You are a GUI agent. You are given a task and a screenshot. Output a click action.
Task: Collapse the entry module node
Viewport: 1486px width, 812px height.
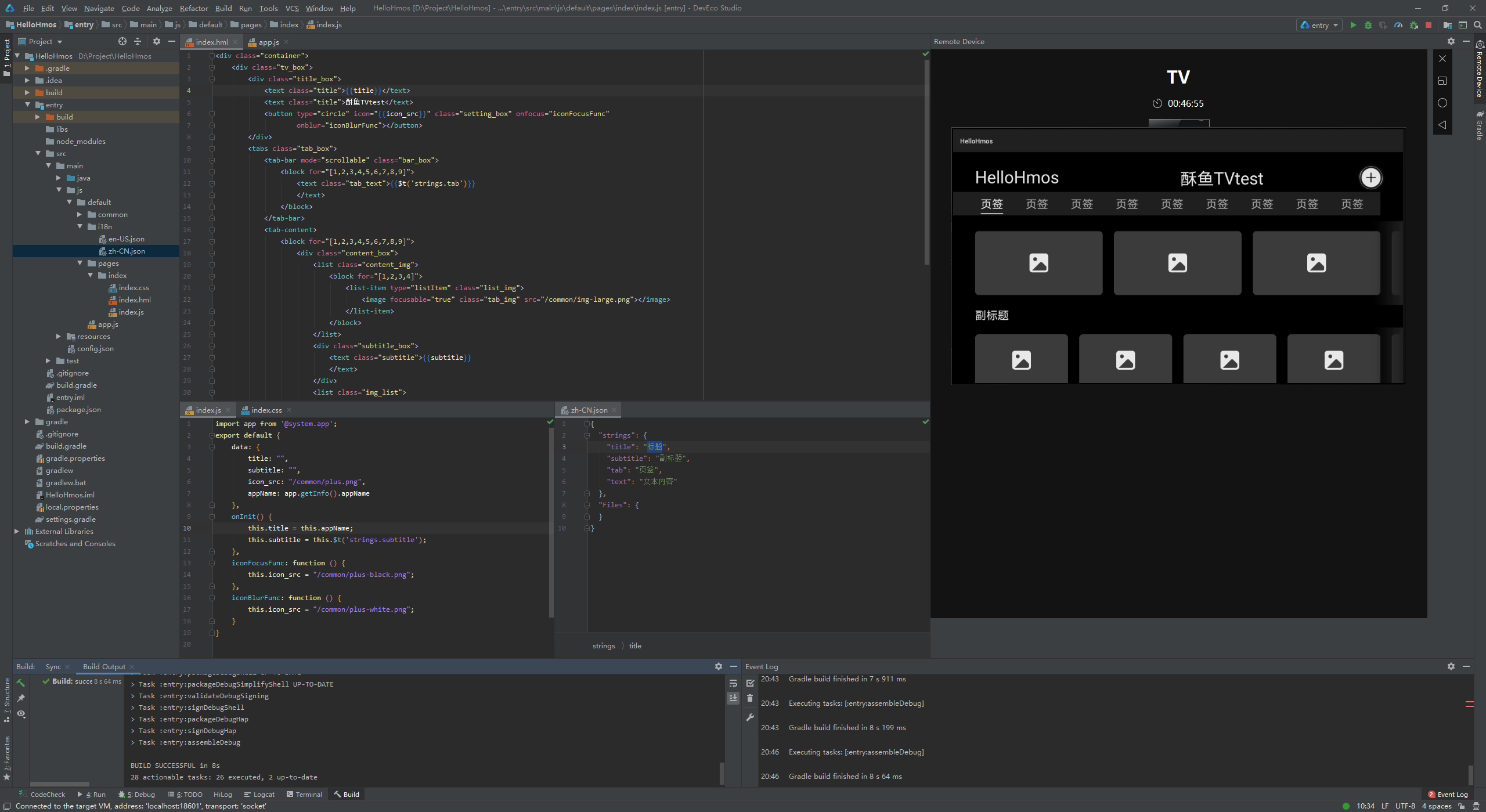pos(27,104)
